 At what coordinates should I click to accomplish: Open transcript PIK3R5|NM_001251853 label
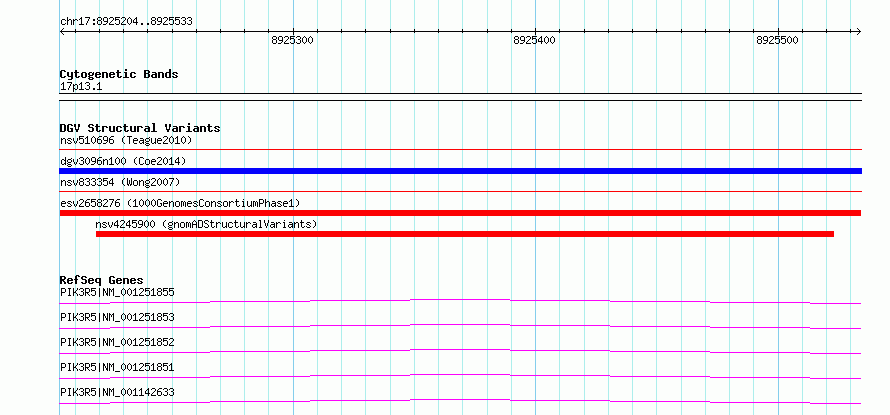click(117, 317)
